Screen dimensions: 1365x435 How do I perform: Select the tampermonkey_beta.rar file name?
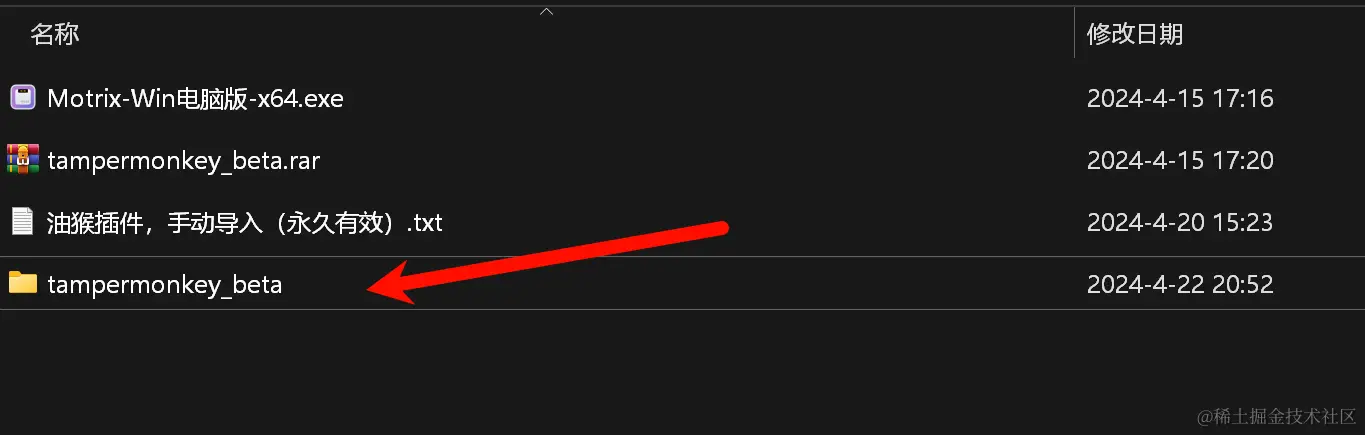[184, 160]
